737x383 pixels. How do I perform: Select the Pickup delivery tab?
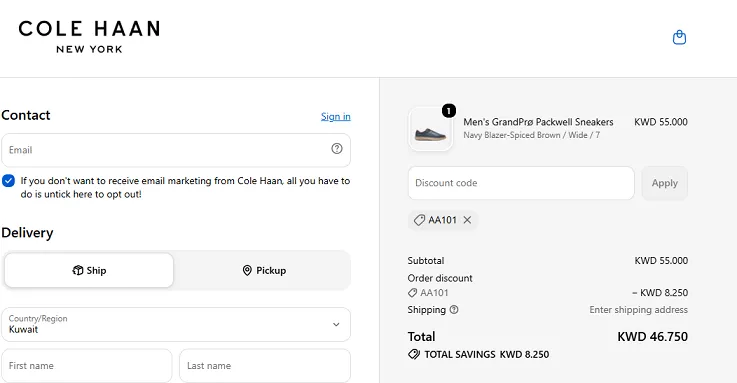click(264, 270)
